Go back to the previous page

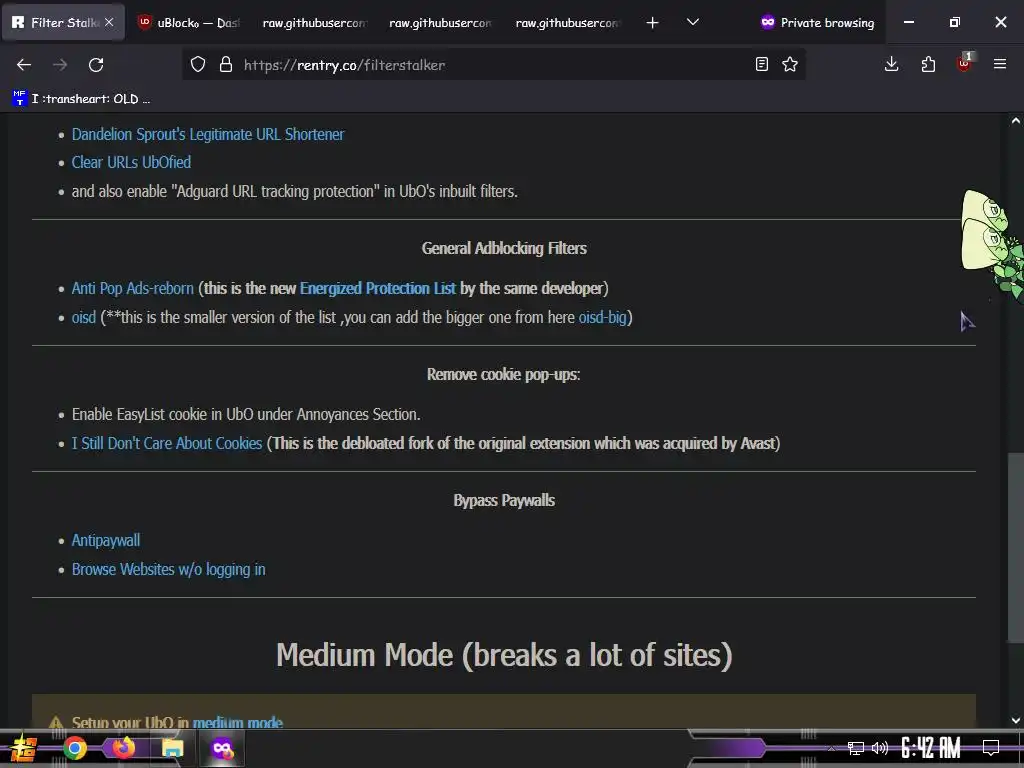click(x=24, y=65)
